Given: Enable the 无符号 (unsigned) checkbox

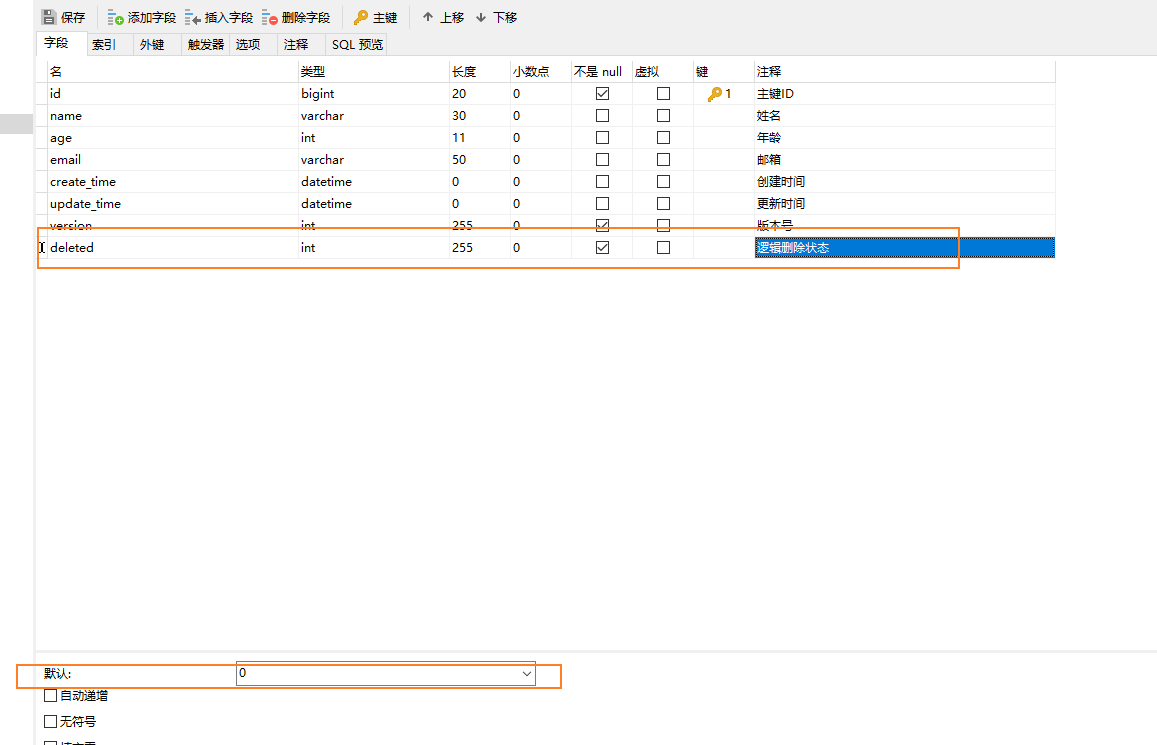Looking at the screenshot, I should [50, 721].
